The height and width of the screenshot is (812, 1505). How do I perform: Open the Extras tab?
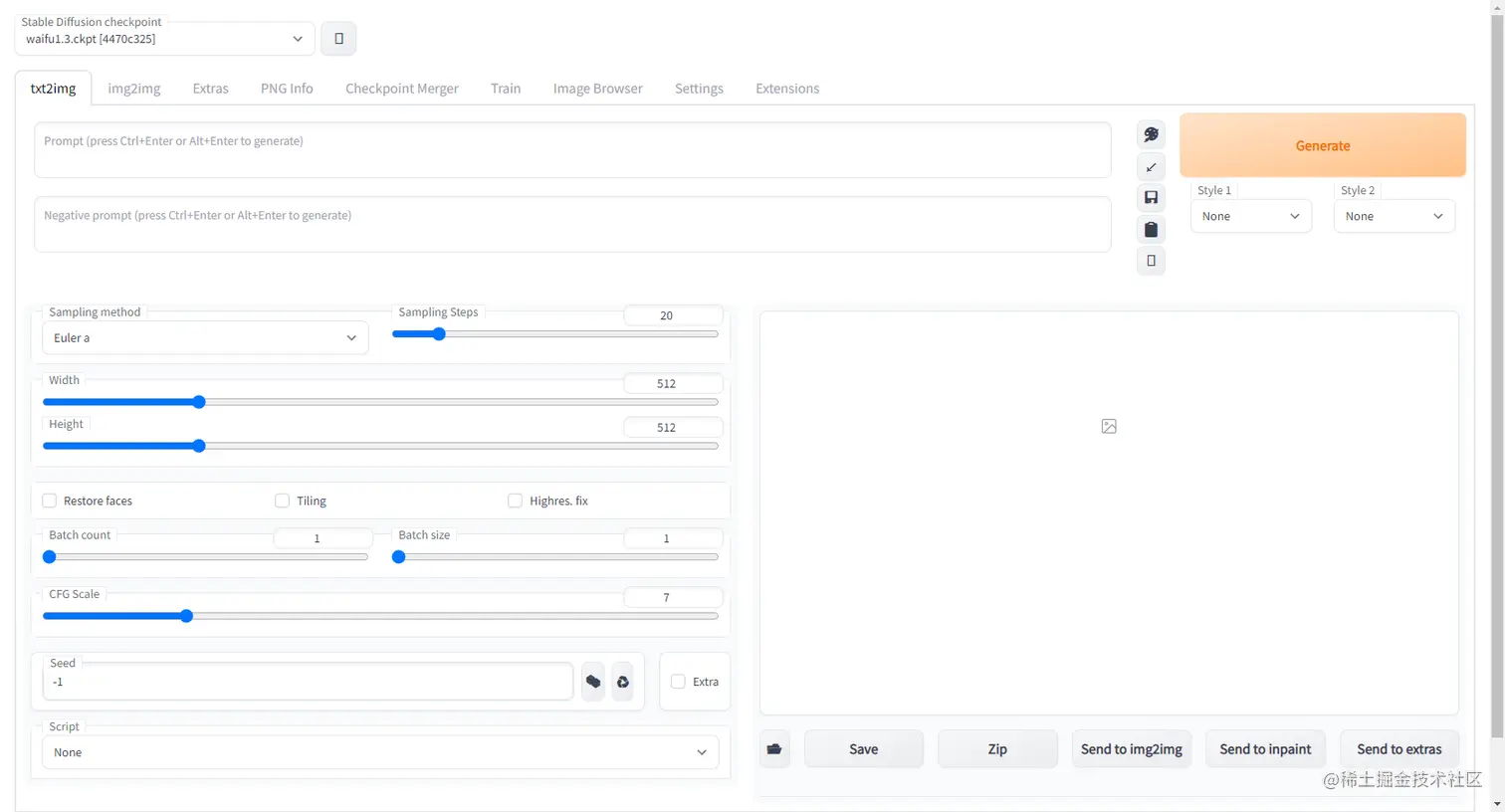[210, 88]
